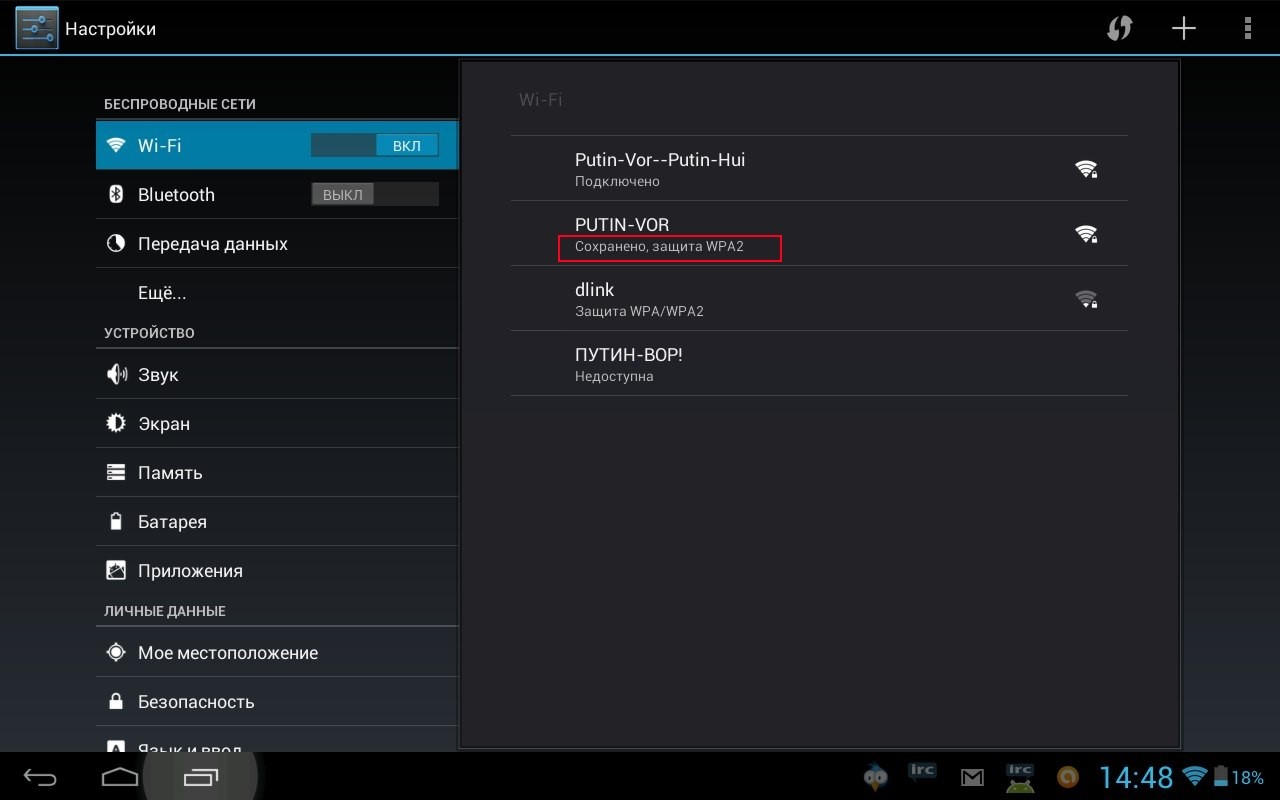Open Батарея battery settings
This screenshot has width=1280, height=800.
(x=277, y=522)
